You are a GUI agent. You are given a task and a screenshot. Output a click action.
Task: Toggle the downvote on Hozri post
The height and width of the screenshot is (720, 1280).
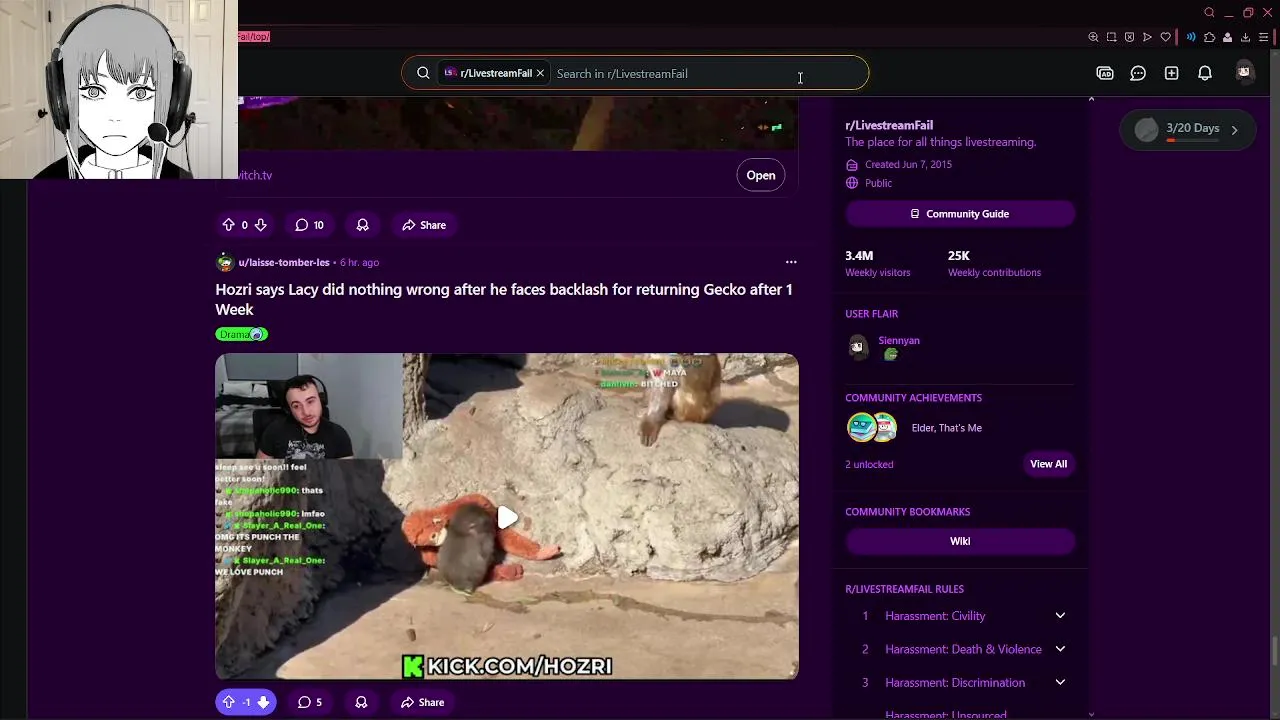point(263,702)
